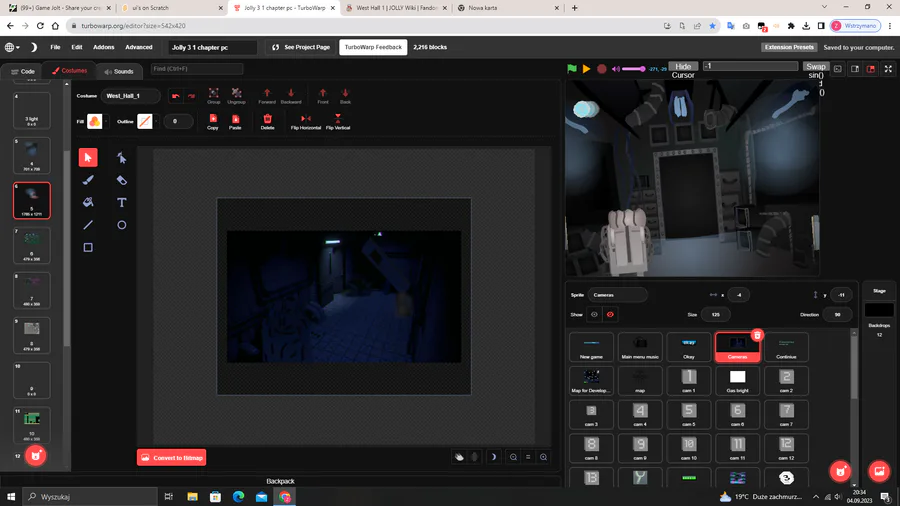
Task: Open the Edit menu
Action: [x=77, y=47]
